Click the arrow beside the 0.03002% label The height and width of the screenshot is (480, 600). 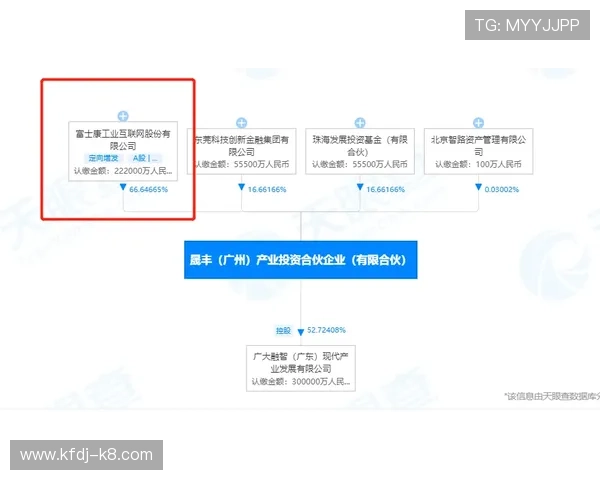478,187
